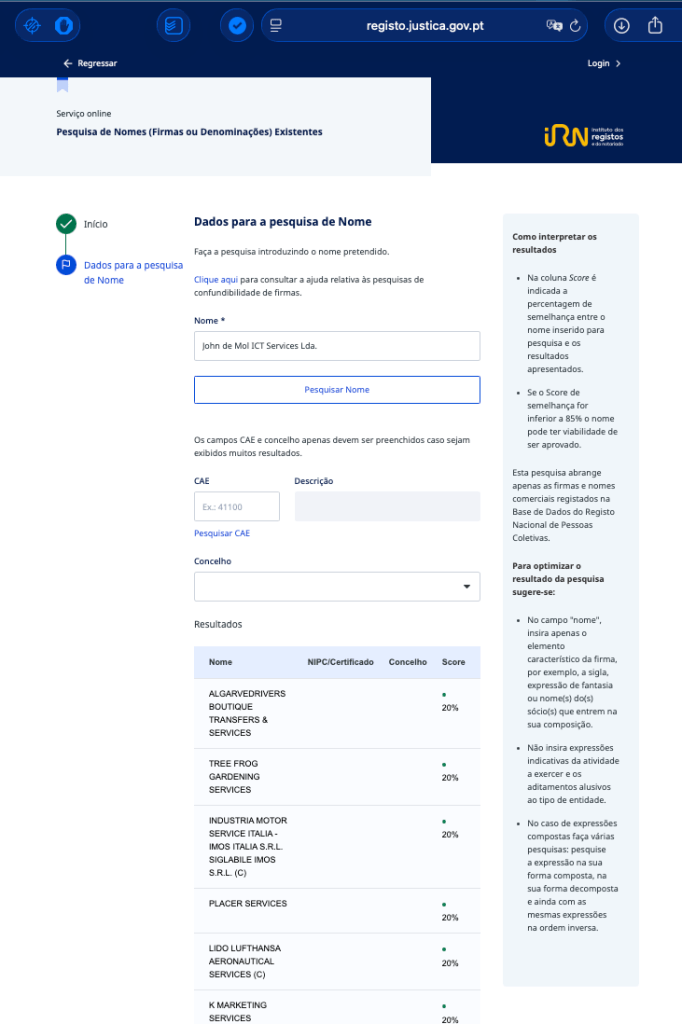Image resolution: width=682 pixels, height=1024 pixels.
Task: Follow the 'Clique aqui' help link
Action: (215, 280)
